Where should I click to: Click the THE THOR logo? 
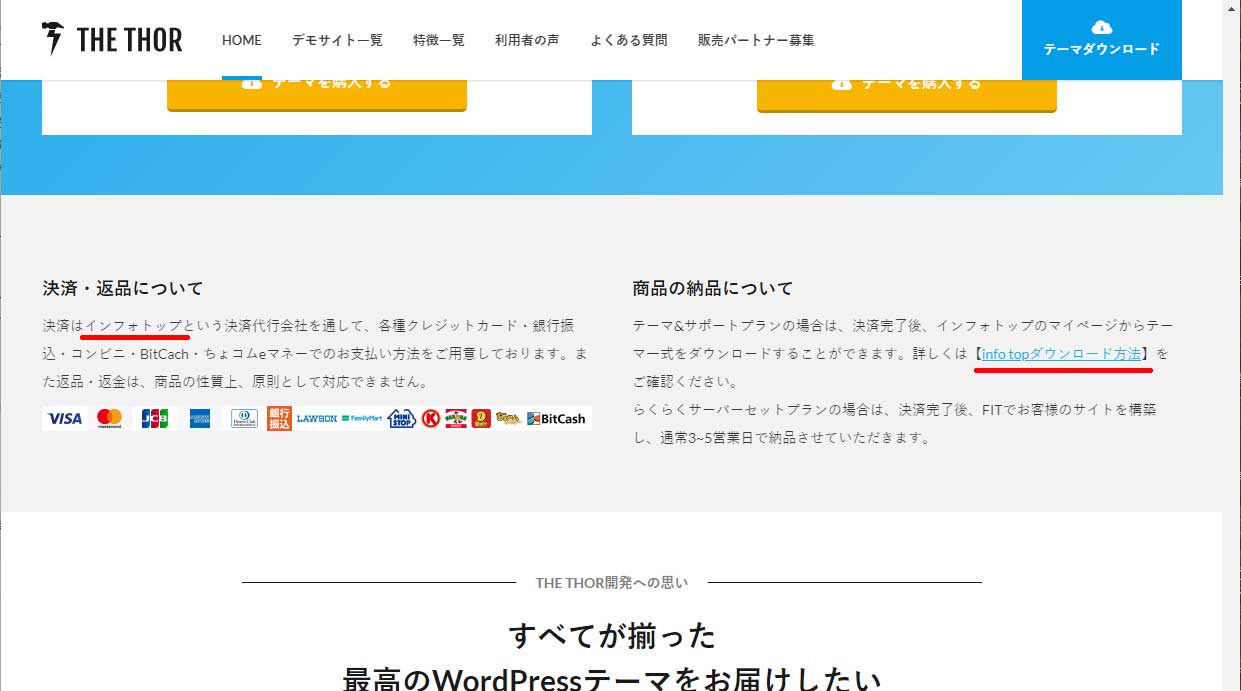(x=112, y=40)
